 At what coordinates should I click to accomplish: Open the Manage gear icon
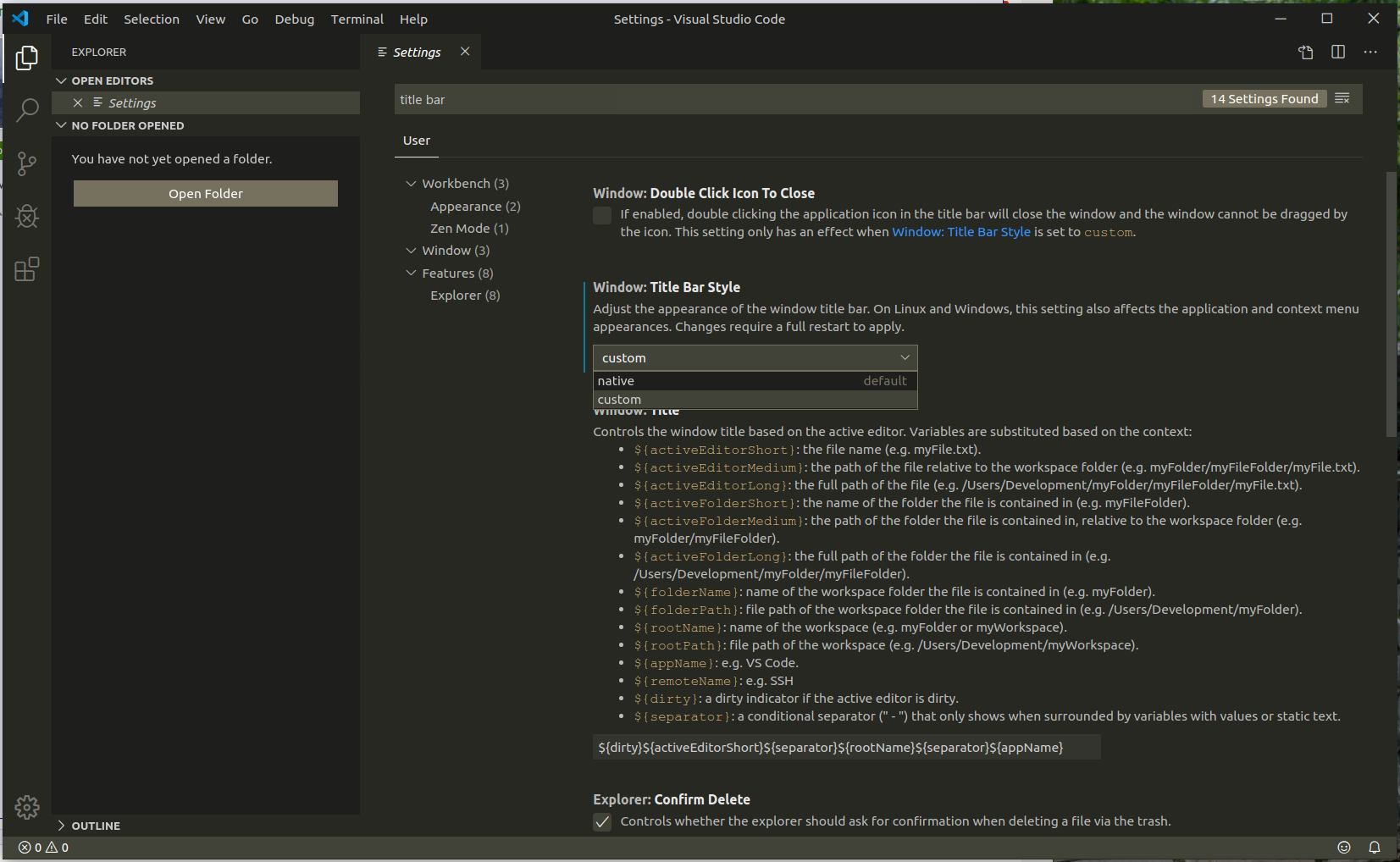[26, 808]
